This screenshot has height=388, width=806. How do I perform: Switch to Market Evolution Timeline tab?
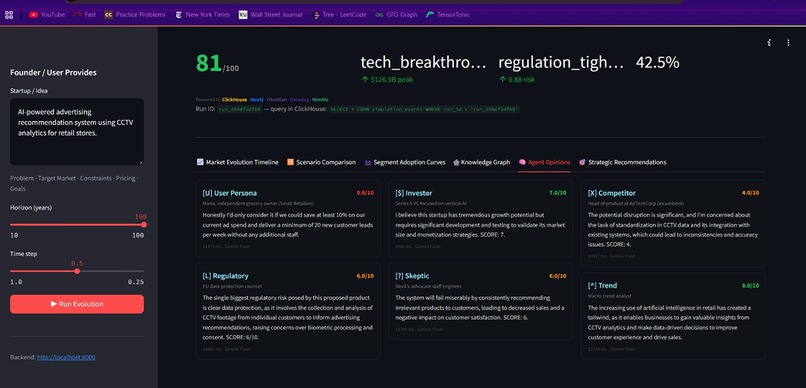pyautogui.click(x=237, y=162)
